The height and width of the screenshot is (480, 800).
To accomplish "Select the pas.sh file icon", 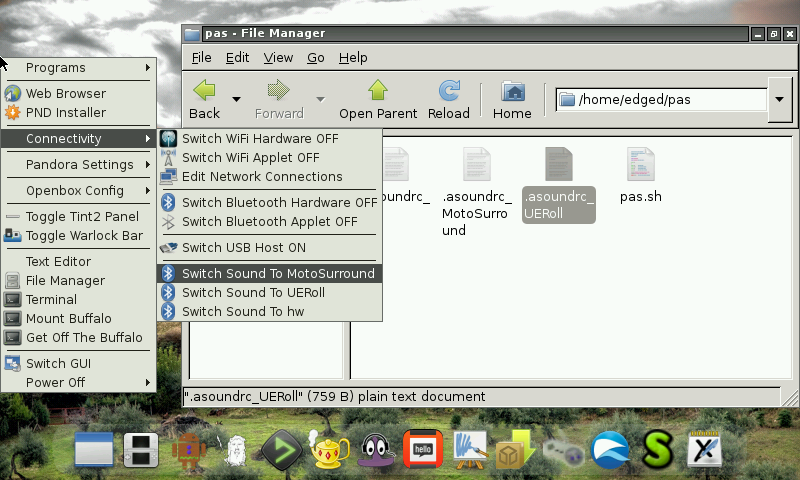I will point(640,165).
